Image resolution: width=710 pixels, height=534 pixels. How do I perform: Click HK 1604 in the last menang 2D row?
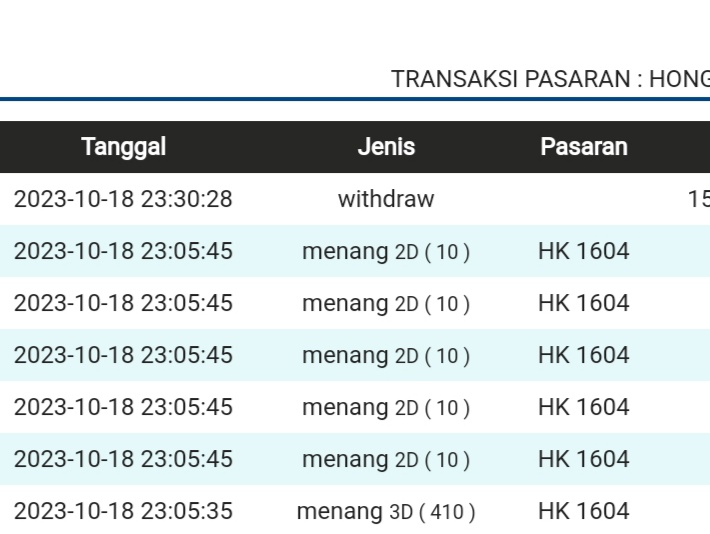(584, 459)
